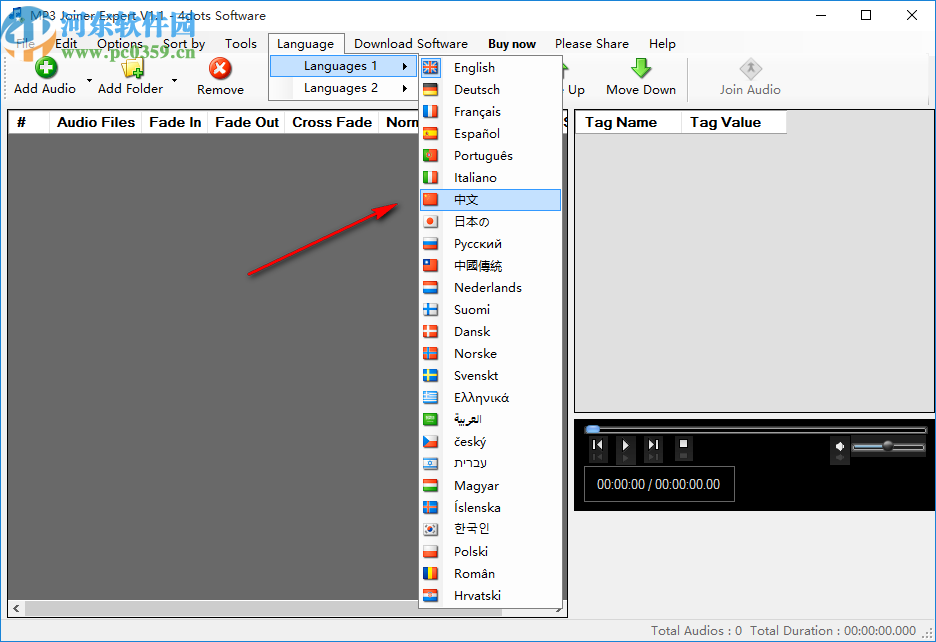Open the Tools menu
Screen dimensions: 936x642
coord(240,44)
